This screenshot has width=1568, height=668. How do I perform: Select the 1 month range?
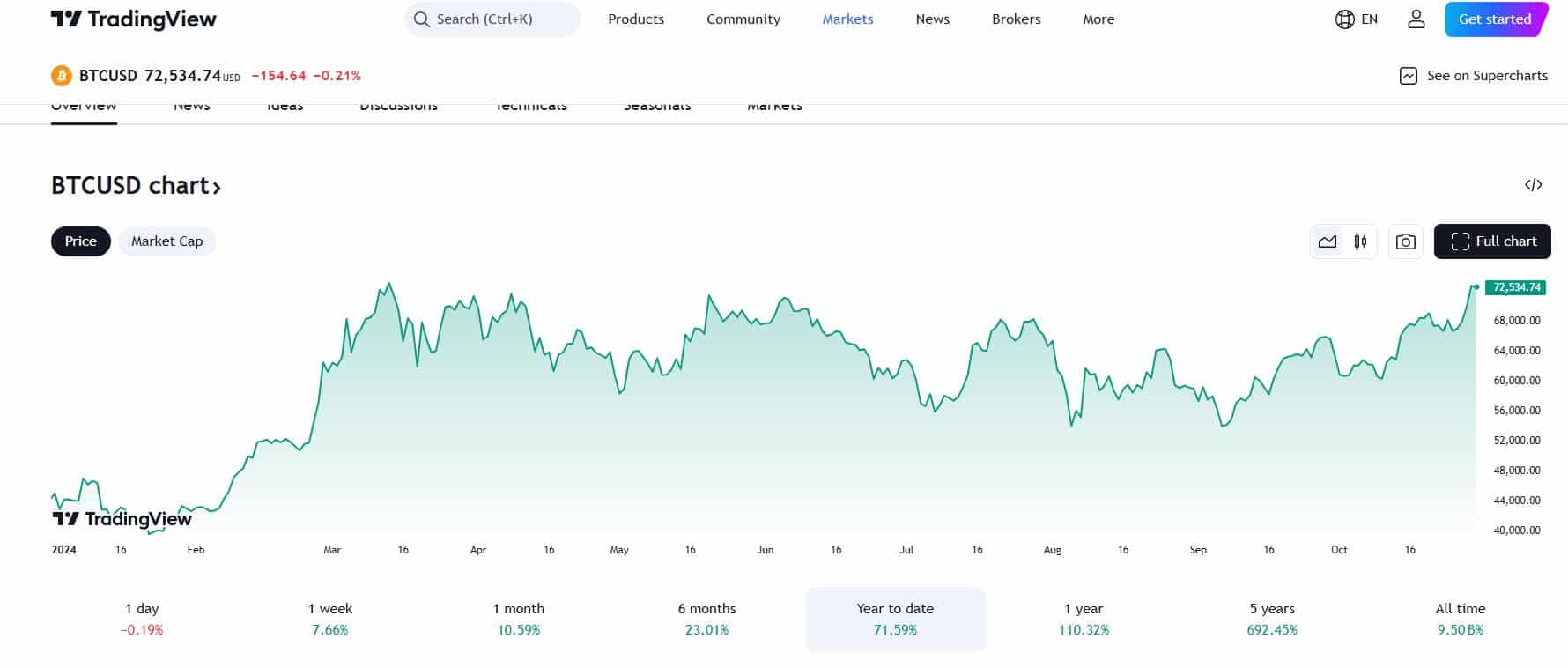tap(519, 620)
